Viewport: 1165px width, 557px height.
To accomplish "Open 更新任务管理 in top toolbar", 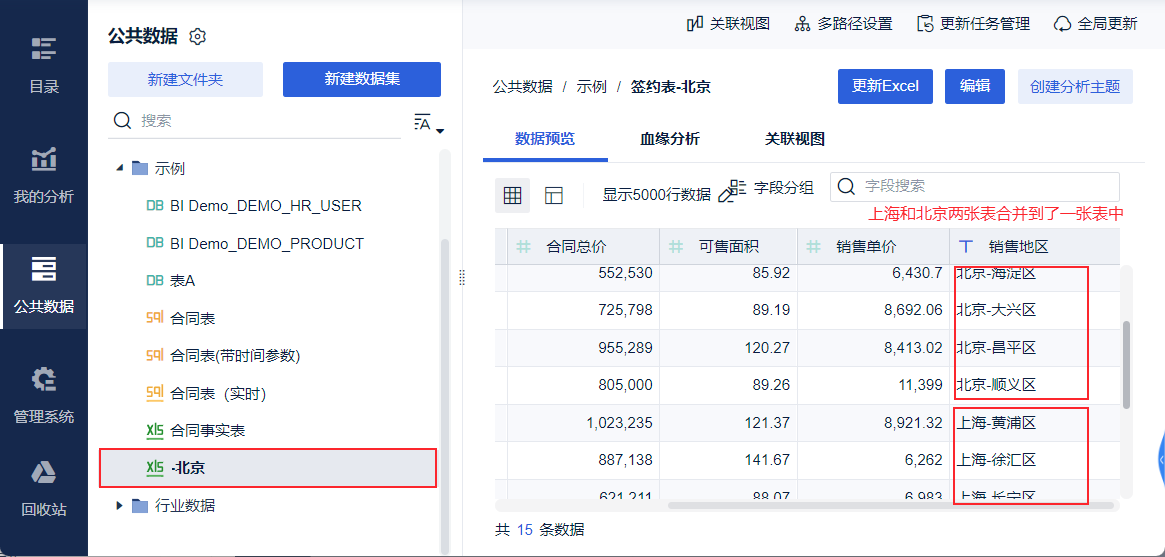I will (973, 24).
